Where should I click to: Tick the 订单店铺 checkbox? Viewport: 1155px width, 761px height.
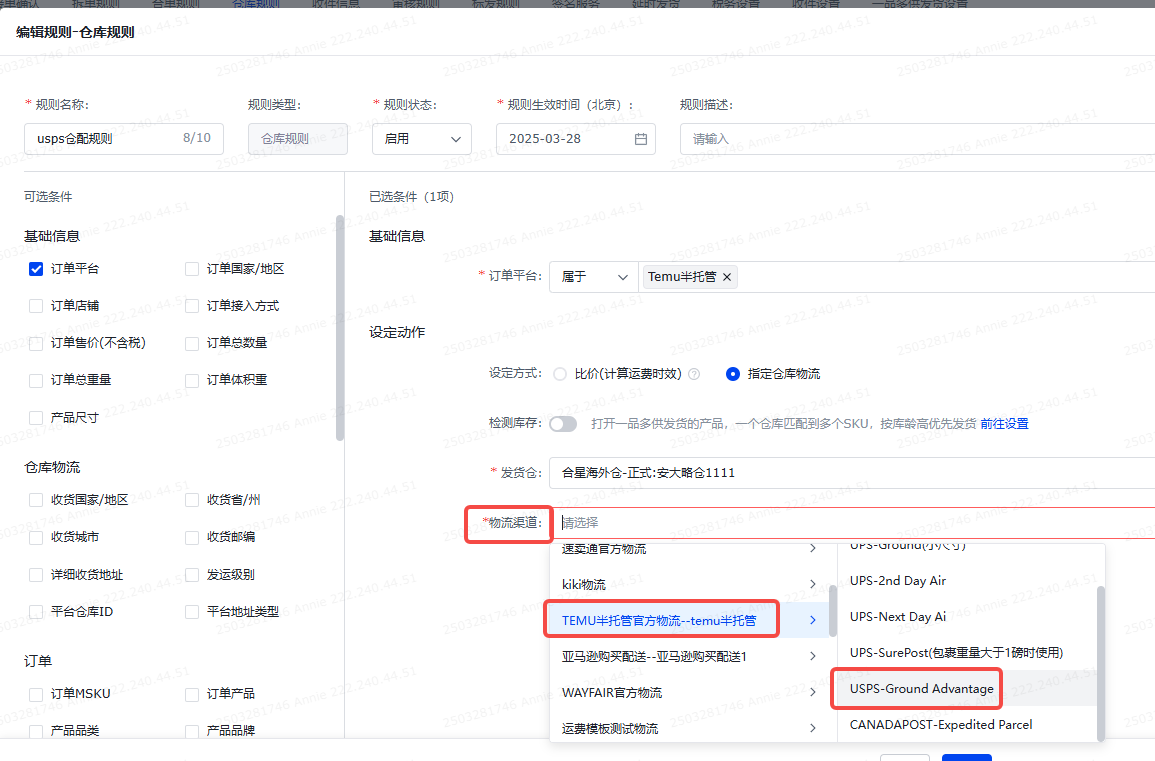tap(36, 306)
